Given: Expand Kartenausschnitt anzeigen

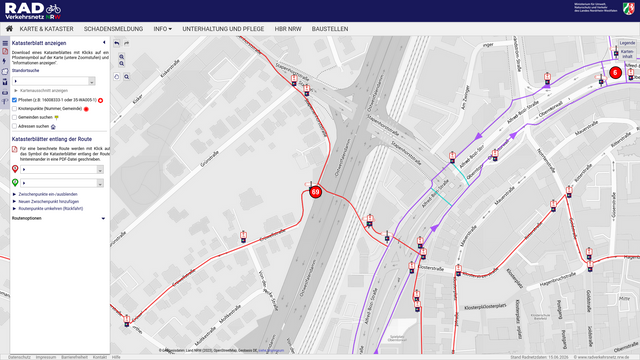Looking at the screenshot, I should click(41, 91).
